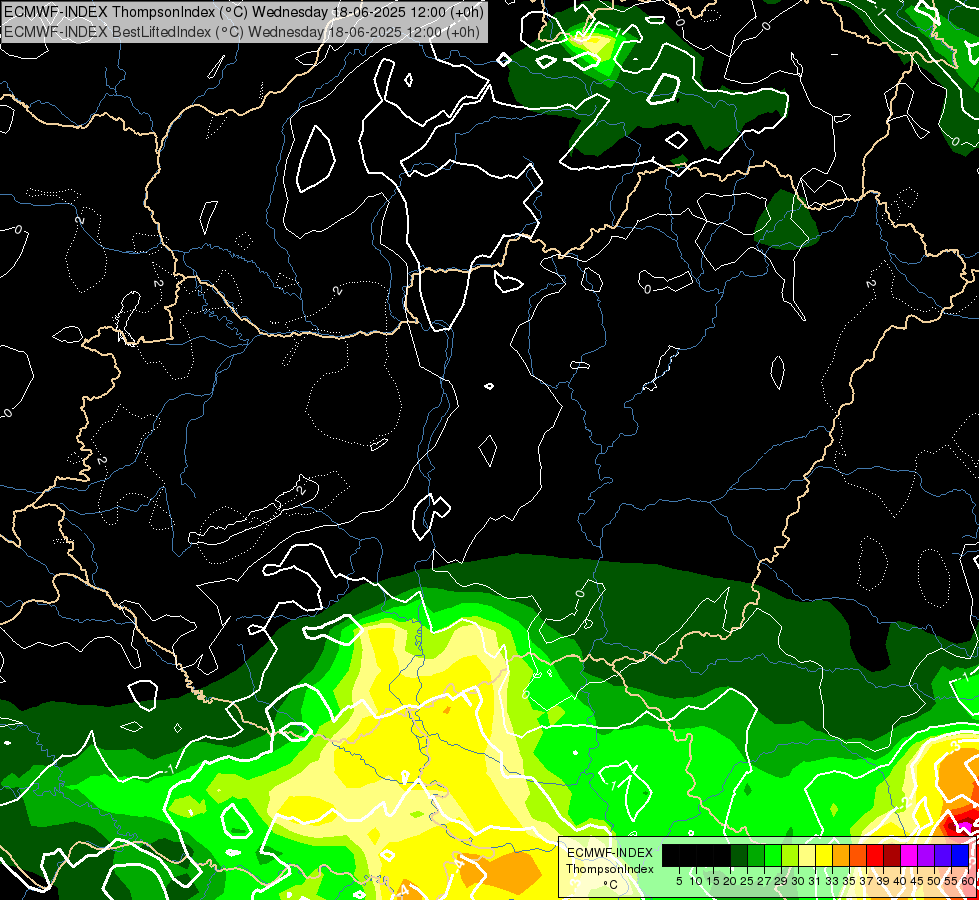Click the legend scale value 5
The width and height of the screenshot is (979, 900).
[679, 881]
